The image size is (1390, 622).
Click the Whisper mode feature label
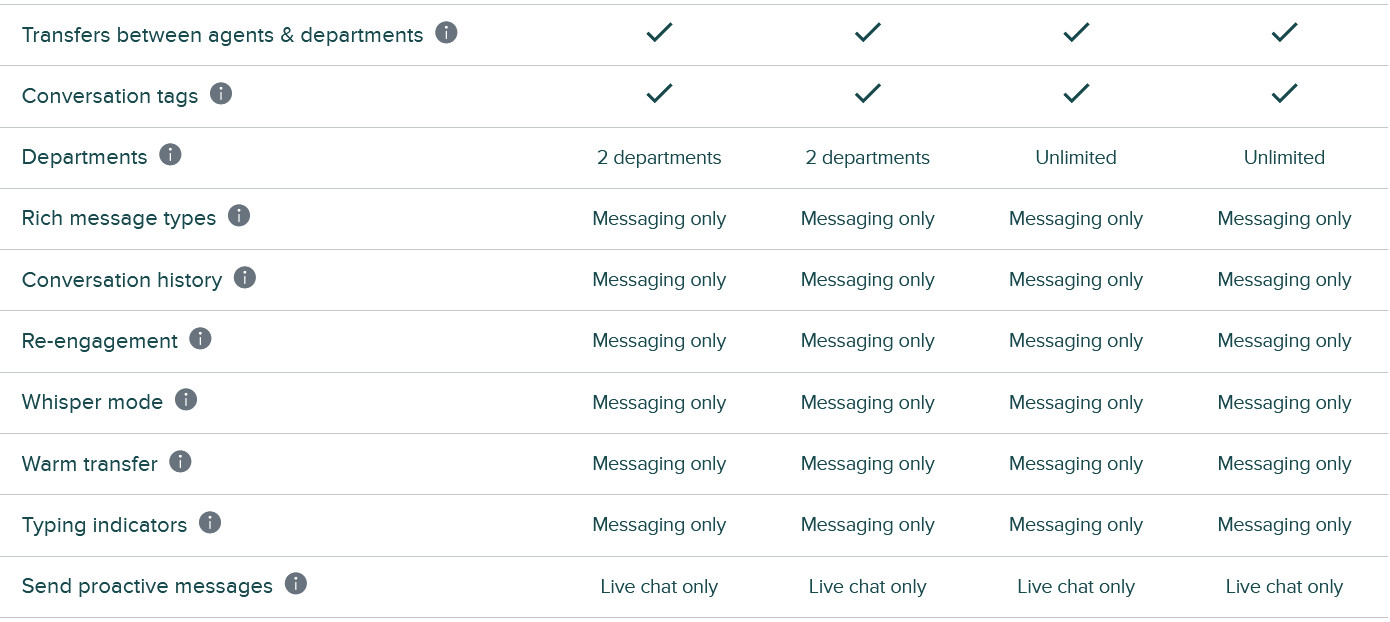[92, 402]
